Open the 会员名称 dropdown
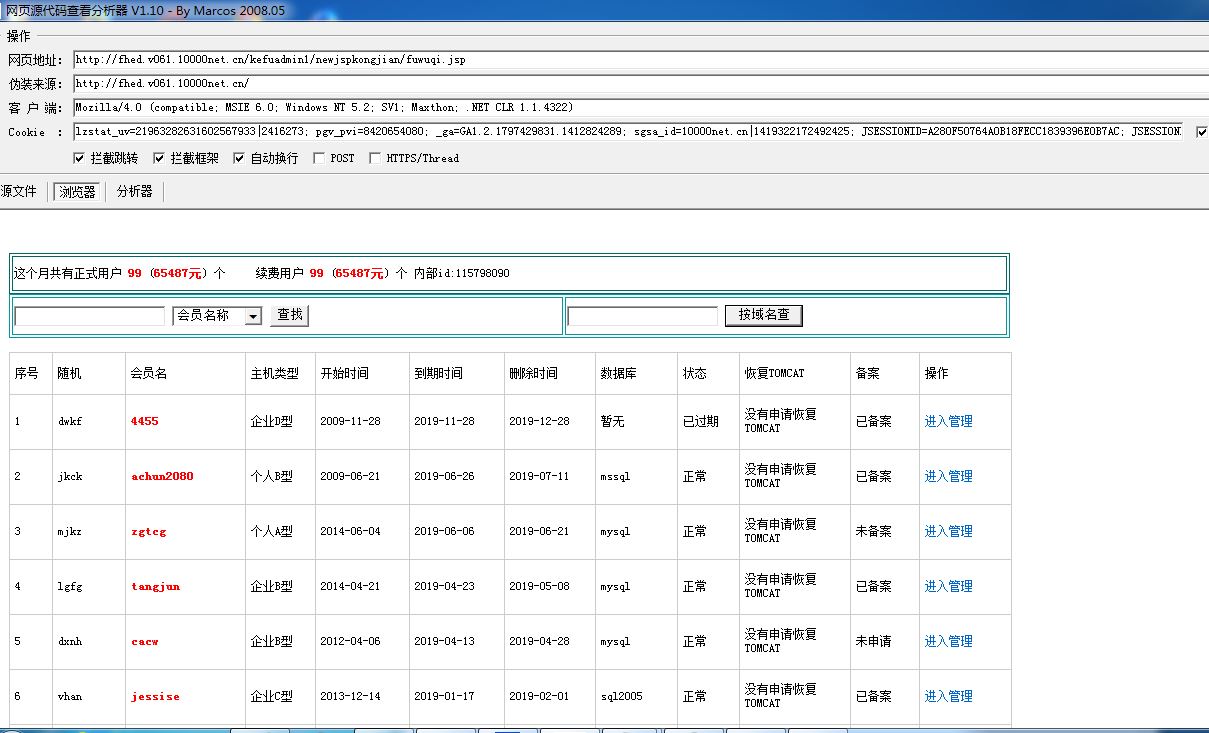The height and width of the screenshot is (733, 1209). tap(217, 316)
